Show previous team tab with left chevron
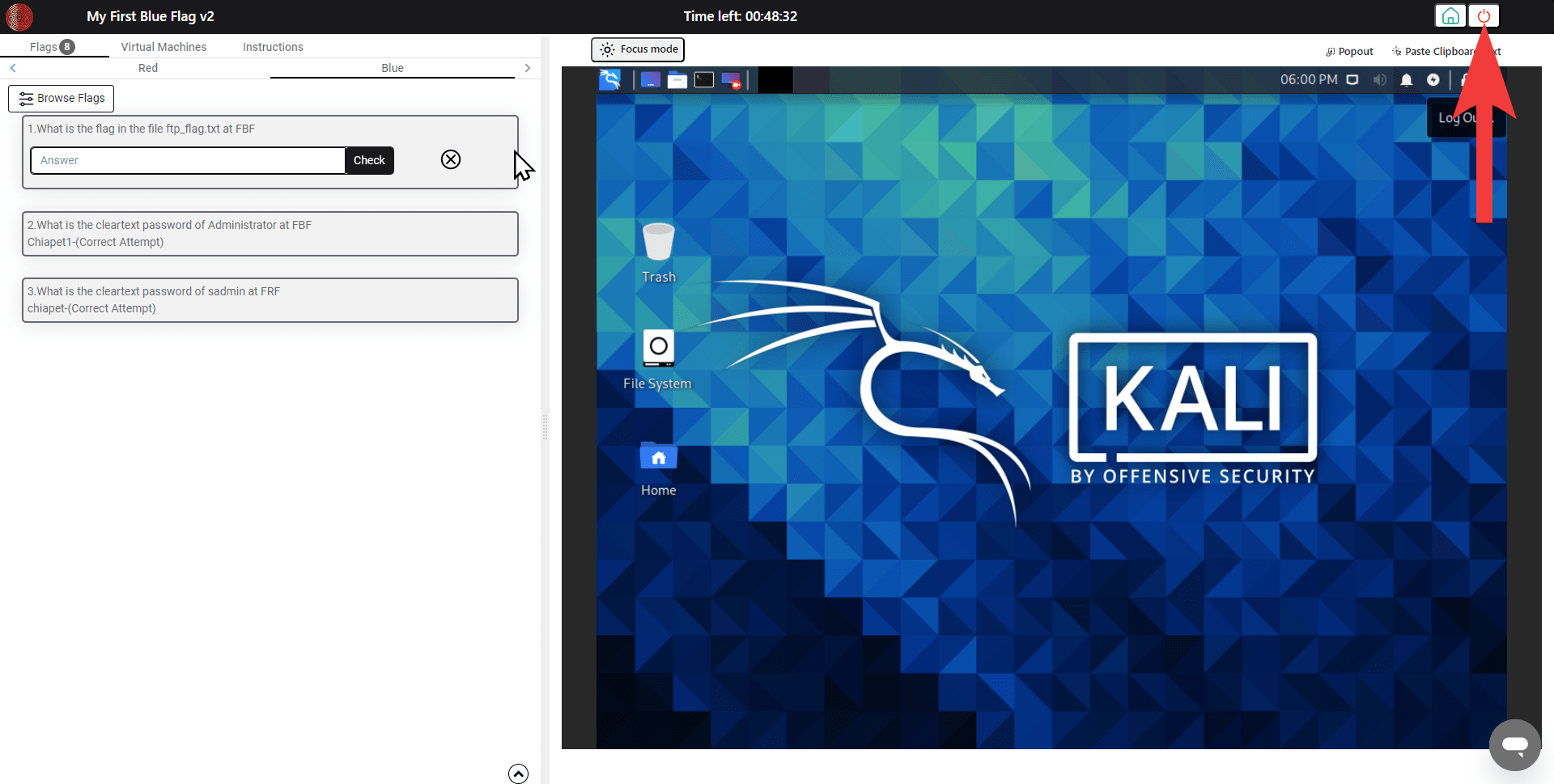This screenshot has width=1554, height=784. point(13,68)
